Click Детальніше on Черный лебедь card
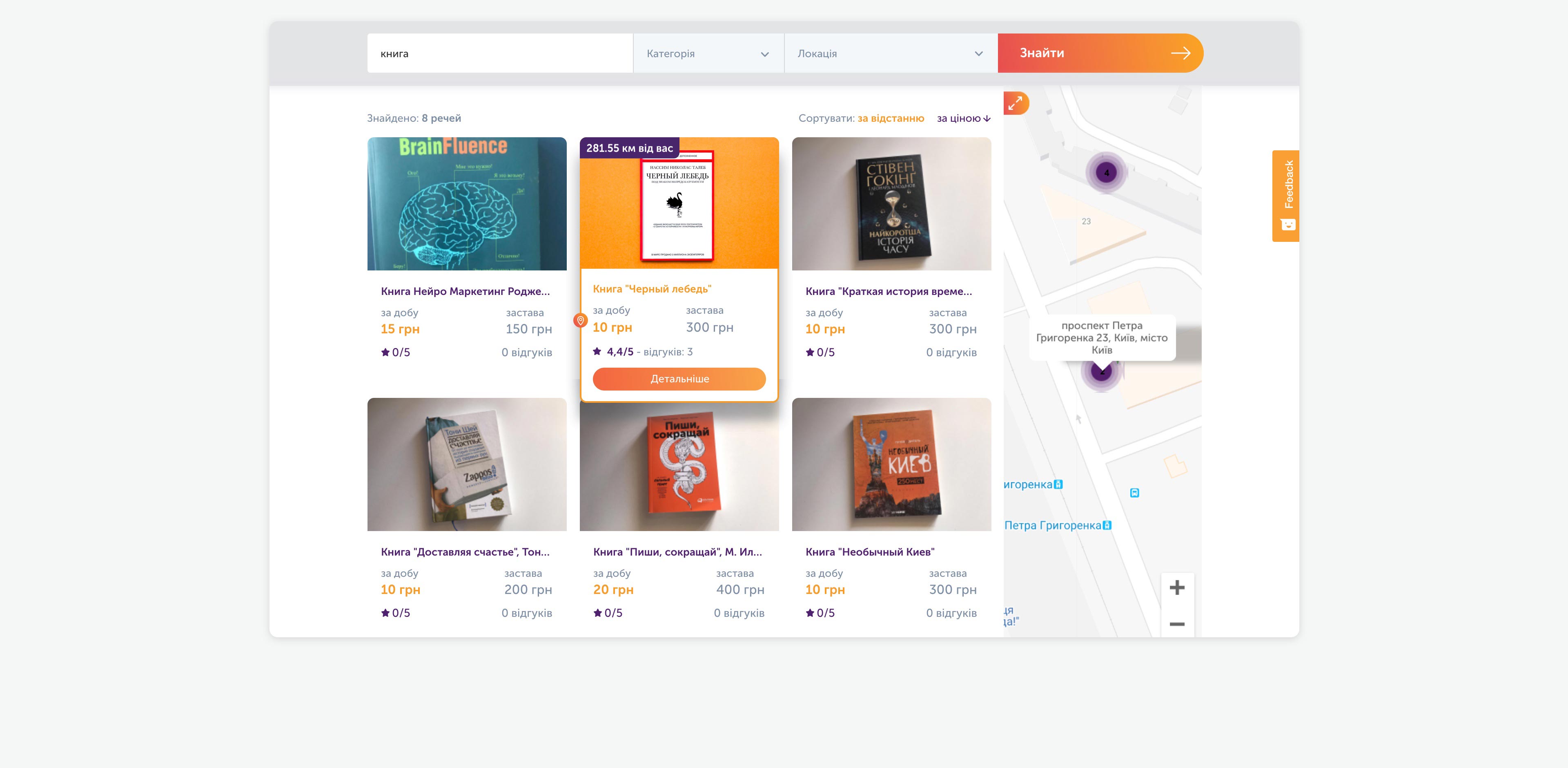The width and height of the screenshot is (1568, 768). pyautogui.click(x=679, y=379)
